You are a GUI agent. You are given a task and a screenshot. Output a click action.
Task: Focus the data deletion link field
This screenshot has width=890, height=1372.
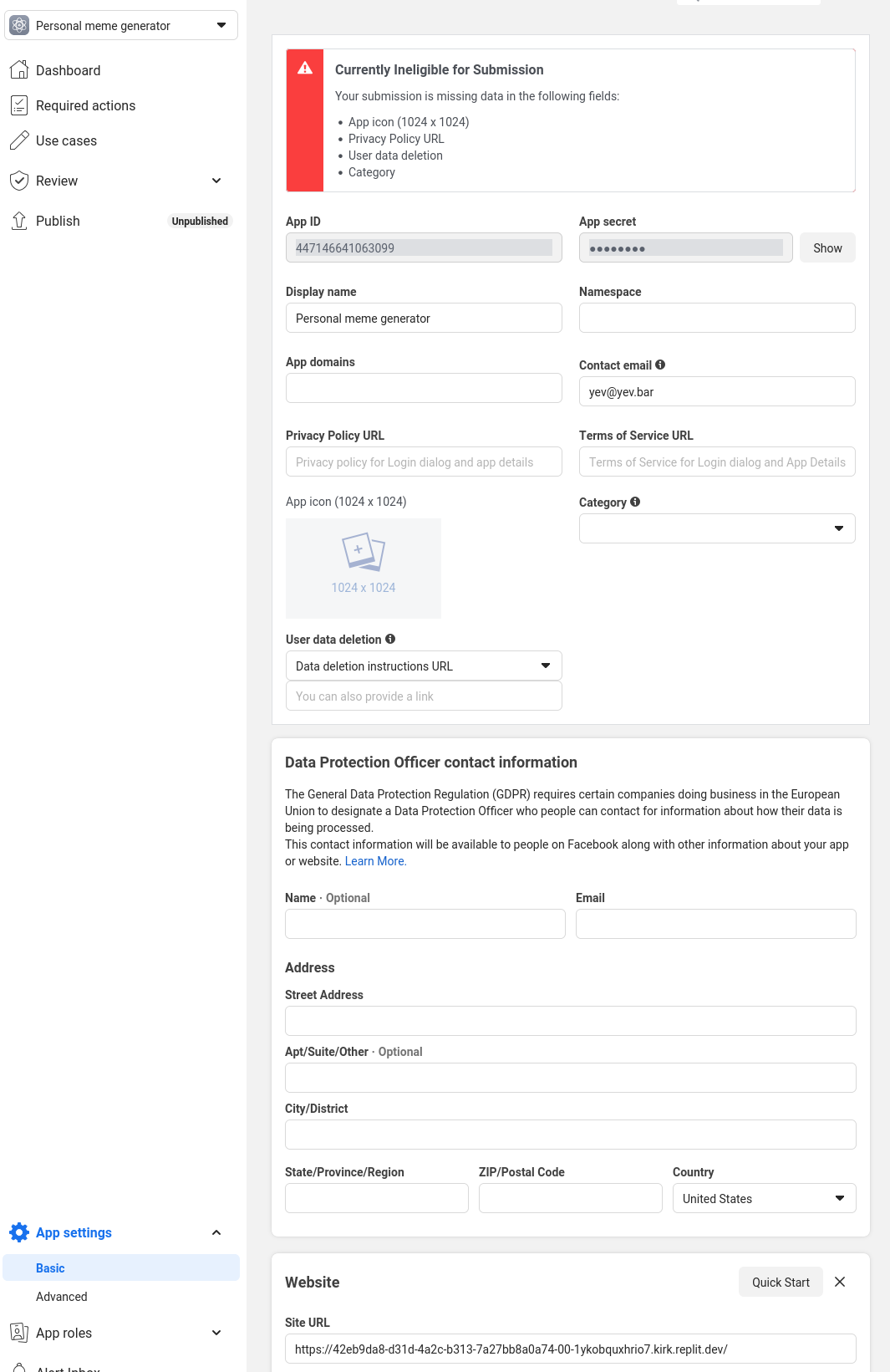[424, 696]
